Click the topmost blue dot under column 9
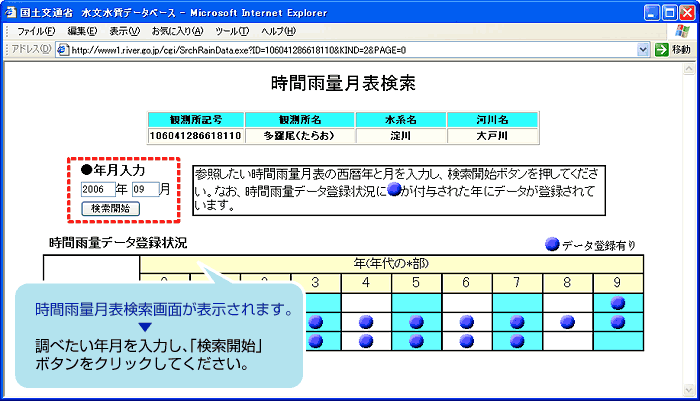Image resolution: width=700 pixels, height=401 pixels. (617, 302)
